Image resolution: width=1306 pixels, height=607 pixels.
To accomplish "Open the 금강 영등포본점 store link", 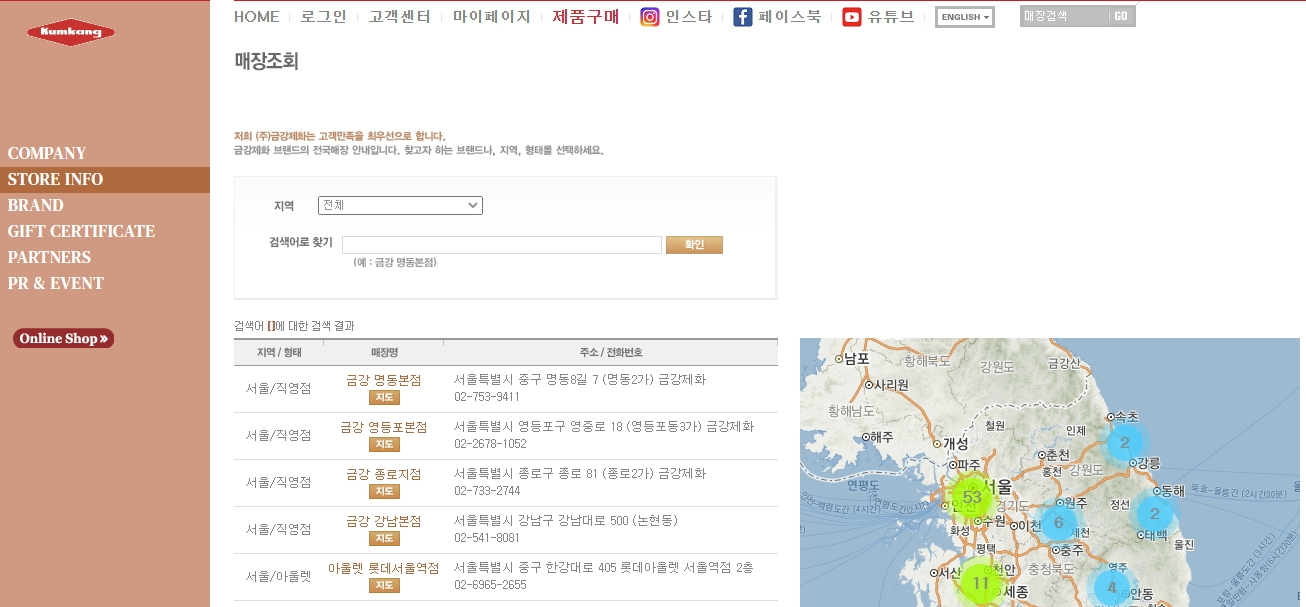I will (x=384, y=427).
